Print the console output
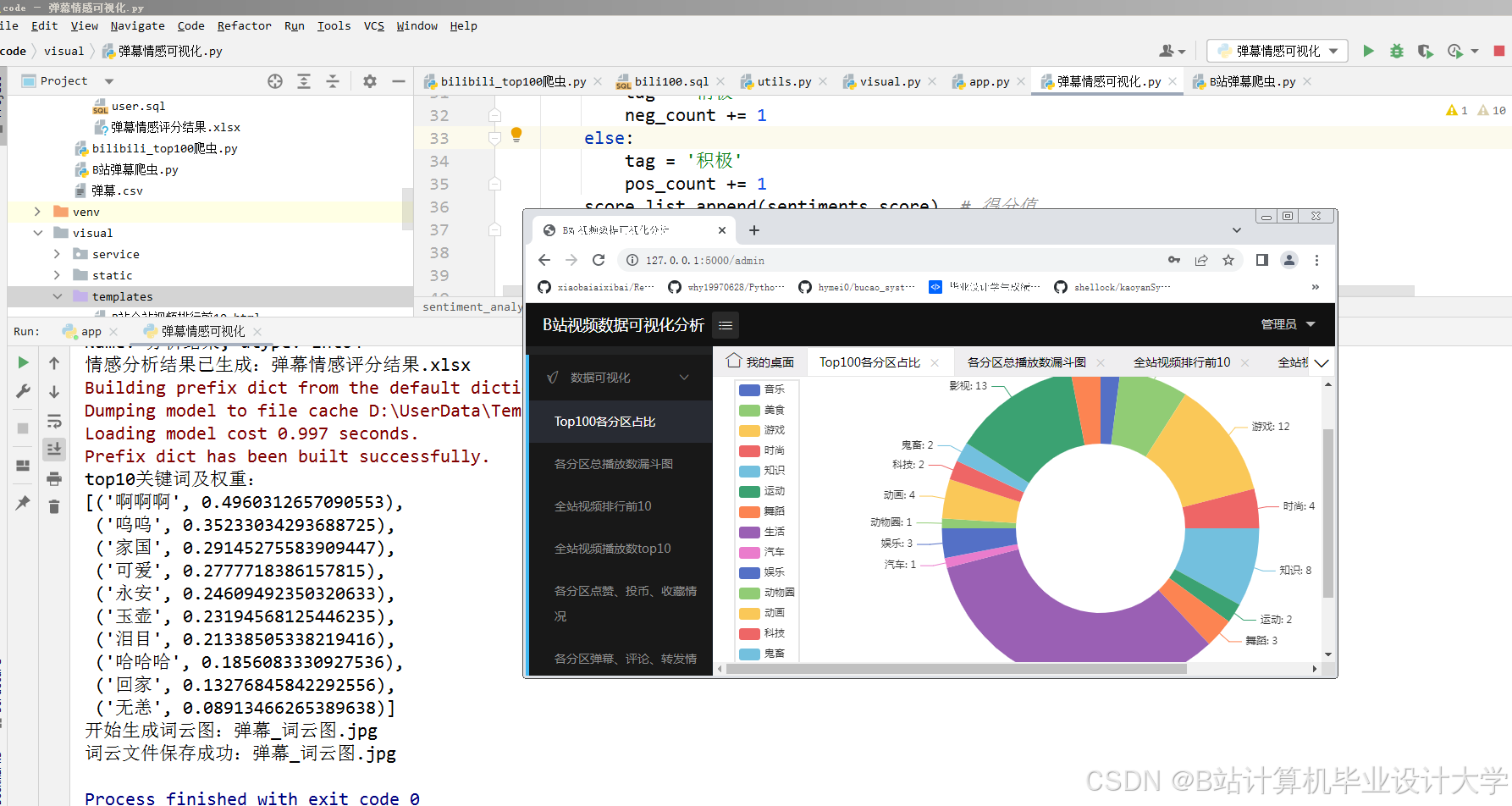Screen dimensions: 1512x806 [x=54, y=478]
